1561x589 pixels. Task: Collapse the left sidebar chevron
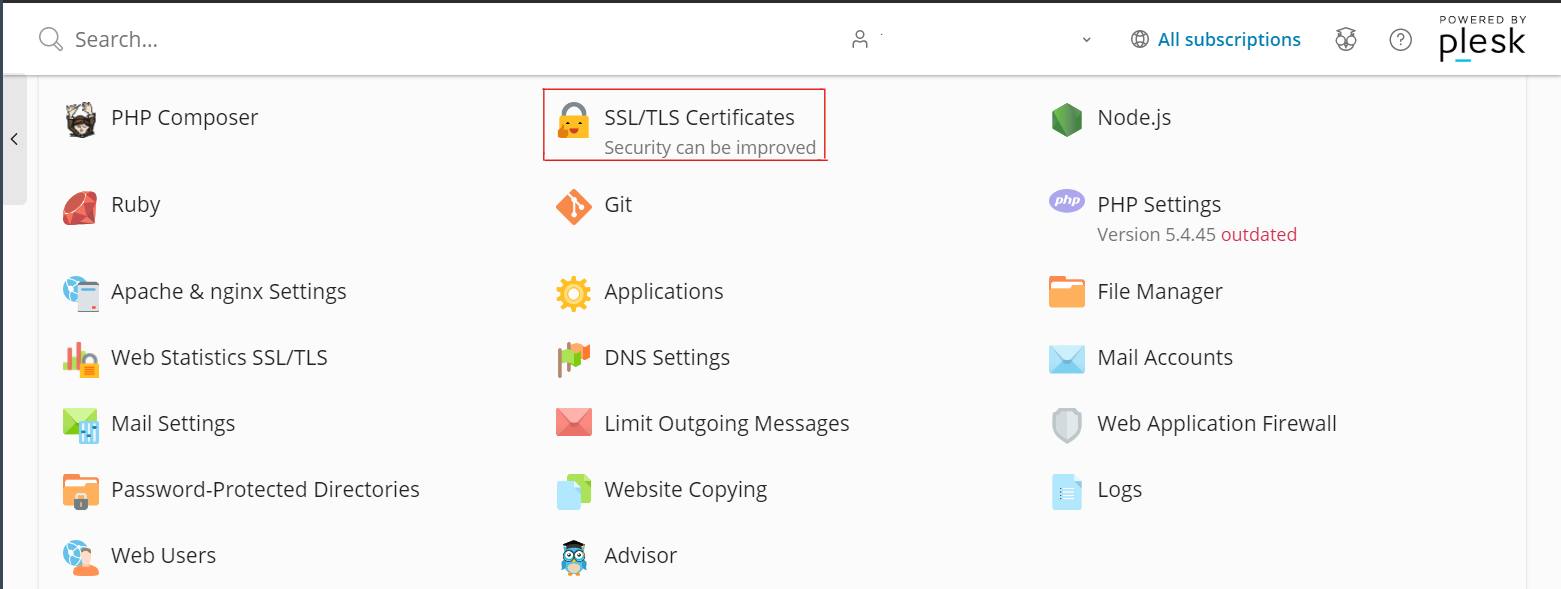(14, 139)
